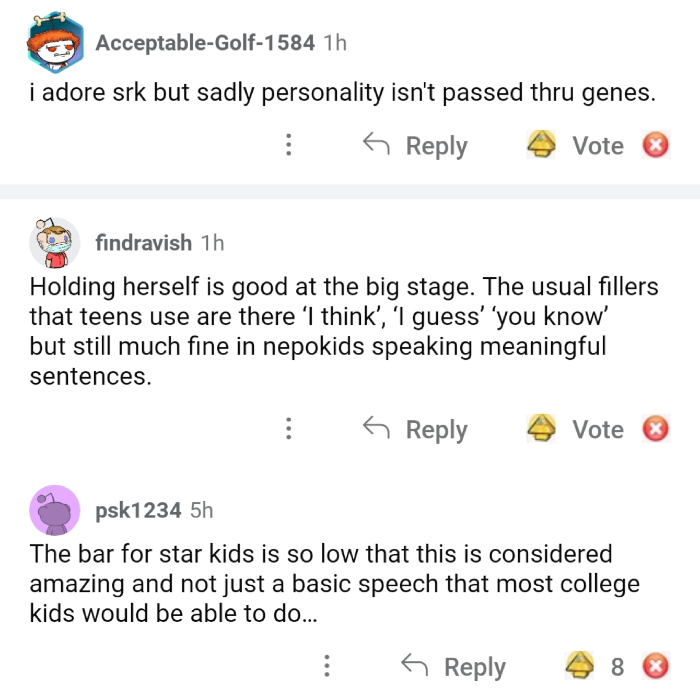
Task: Show overflow menu for psk1234's comment
Action: click(327, 666)
